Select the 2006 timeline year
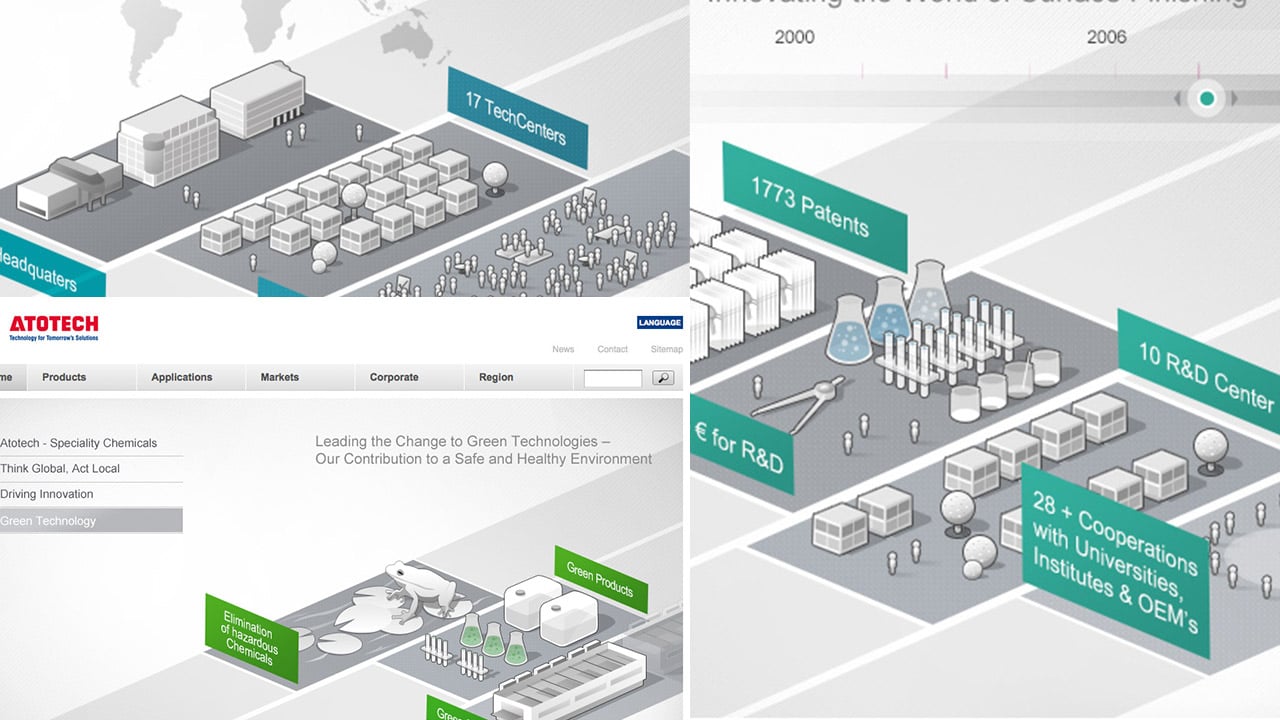The image size is (1280, 720). point(1106,37)
